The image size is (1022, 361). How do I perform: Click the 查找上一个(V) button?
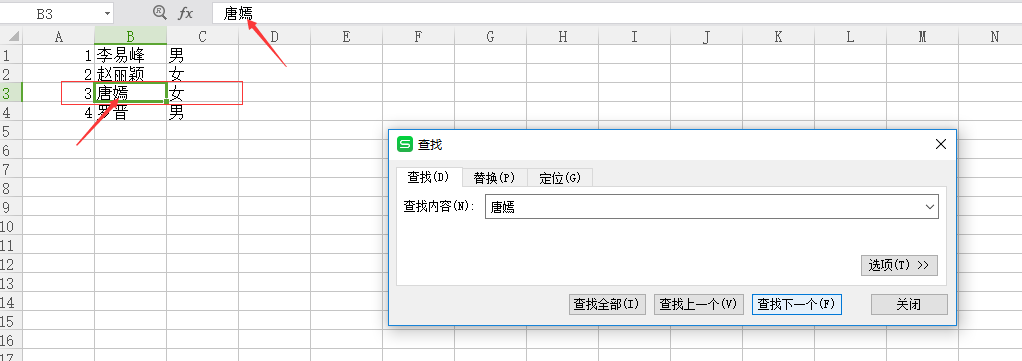698,304
